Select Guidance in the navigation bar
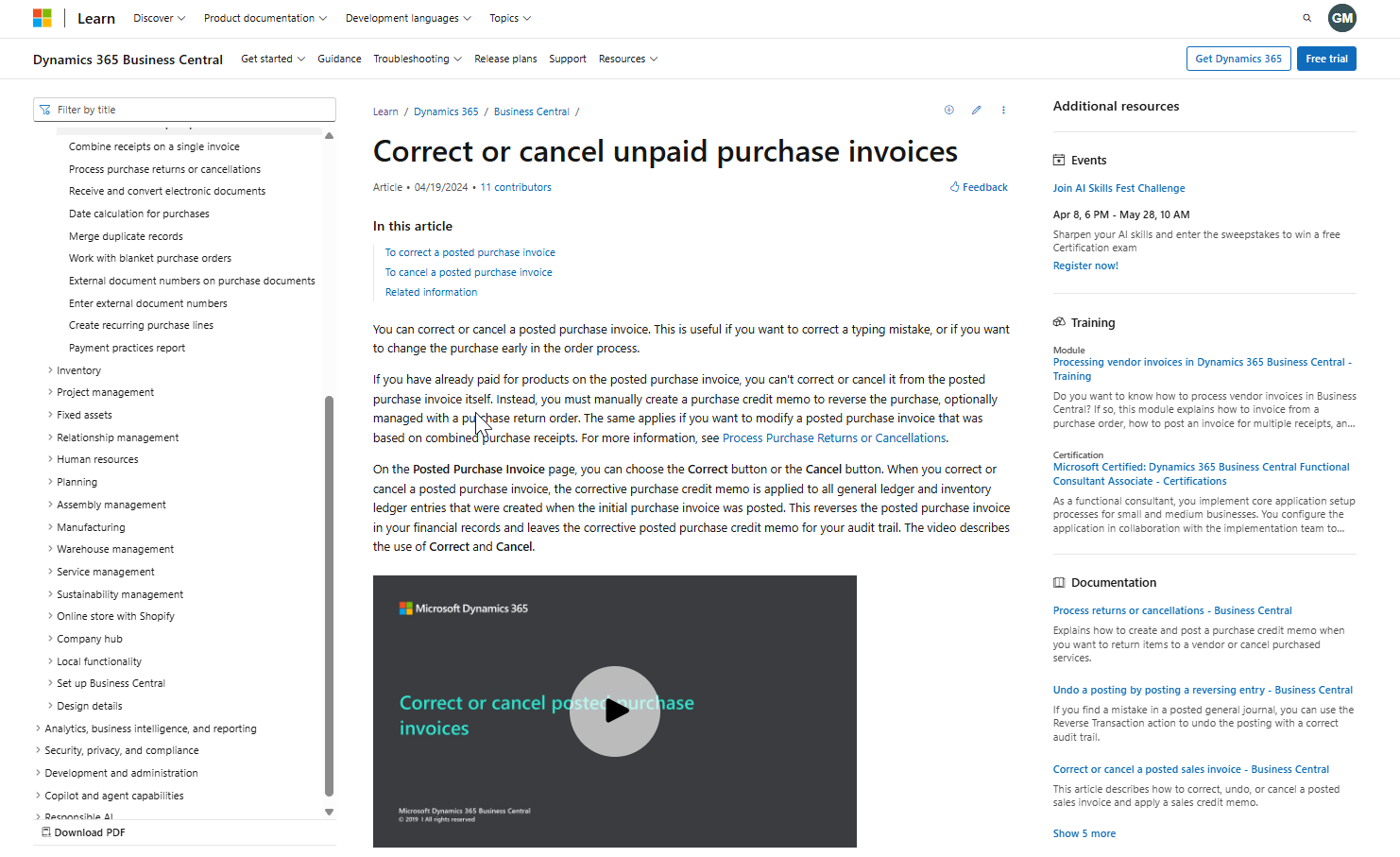 (x=339, y=59)
